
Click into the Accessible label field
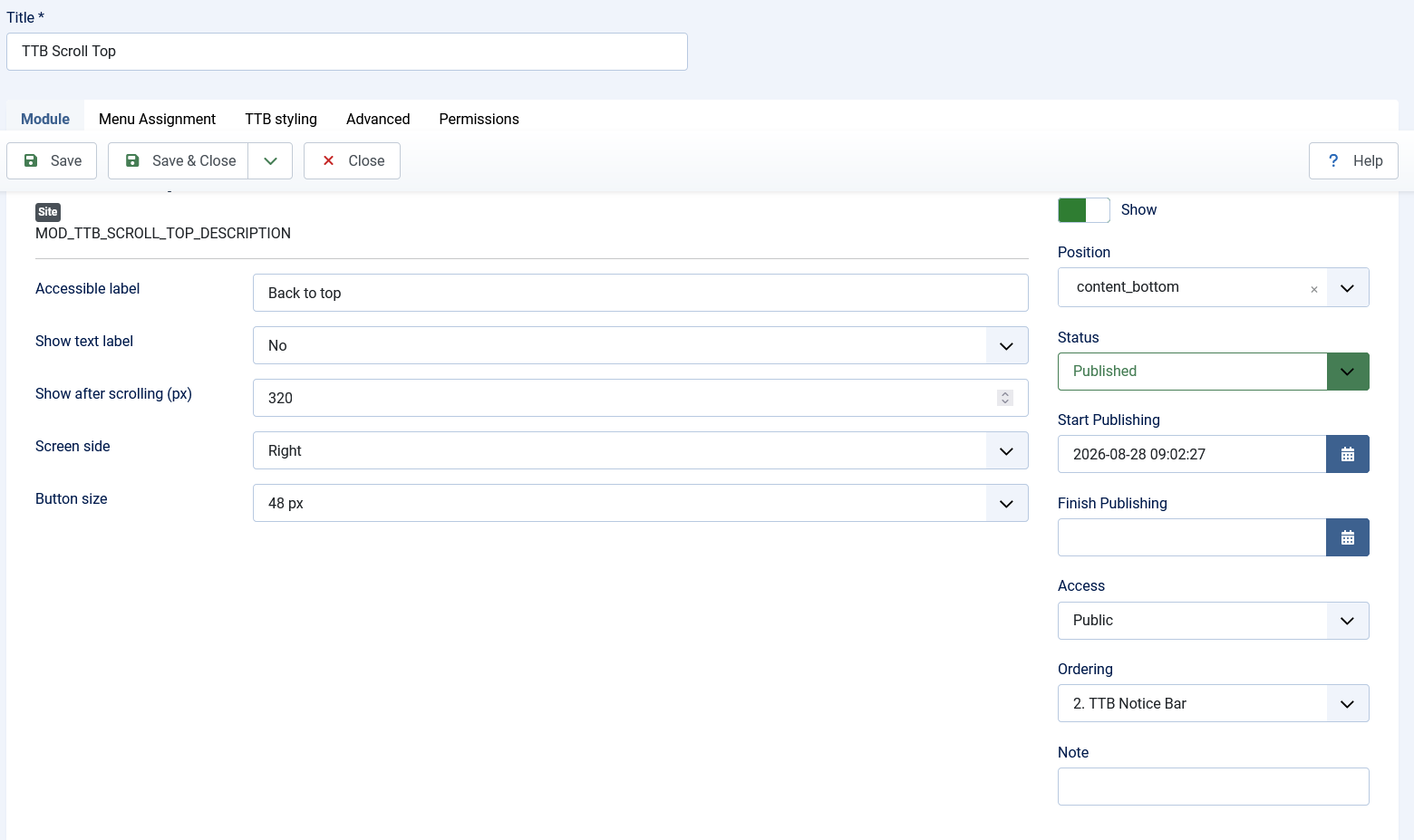(640, 293)
